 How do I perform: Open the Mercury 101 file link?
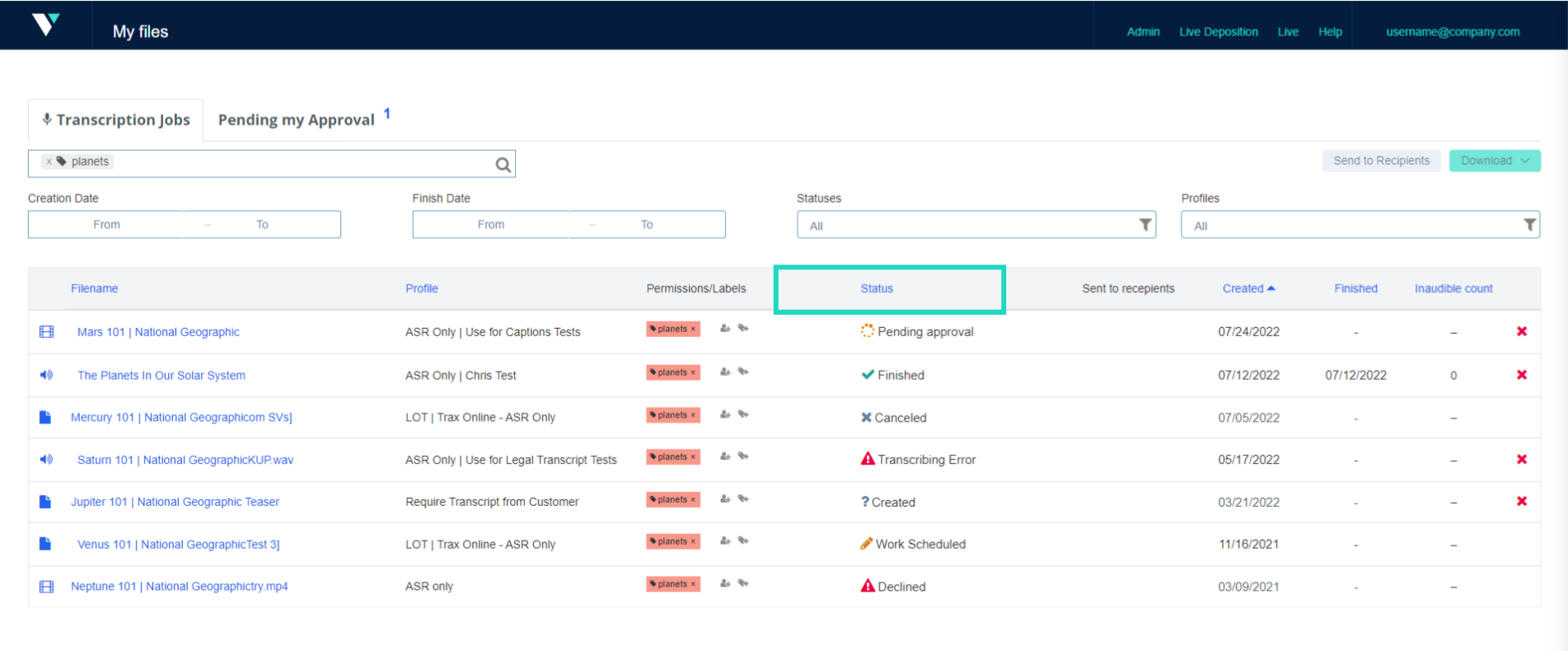click(x=181, y=418)
